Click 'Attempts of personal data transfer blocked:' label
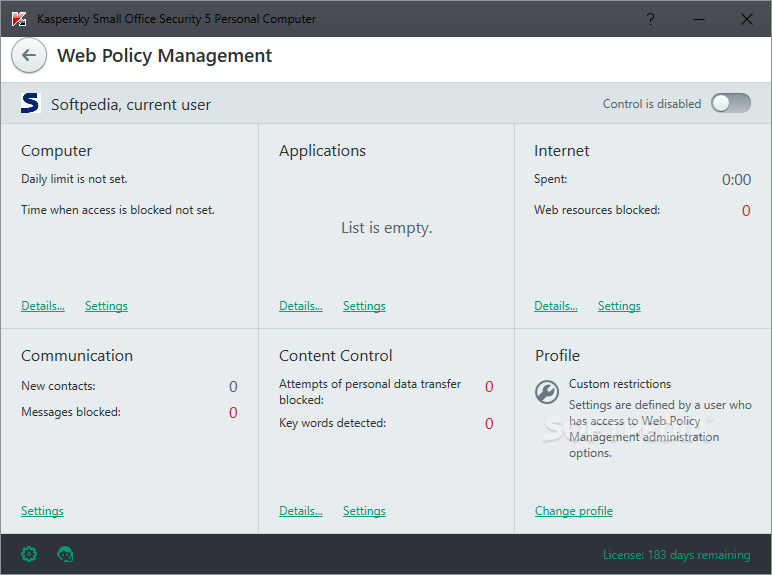The width and height of the screenshot is (772, 575). [370, 392]
